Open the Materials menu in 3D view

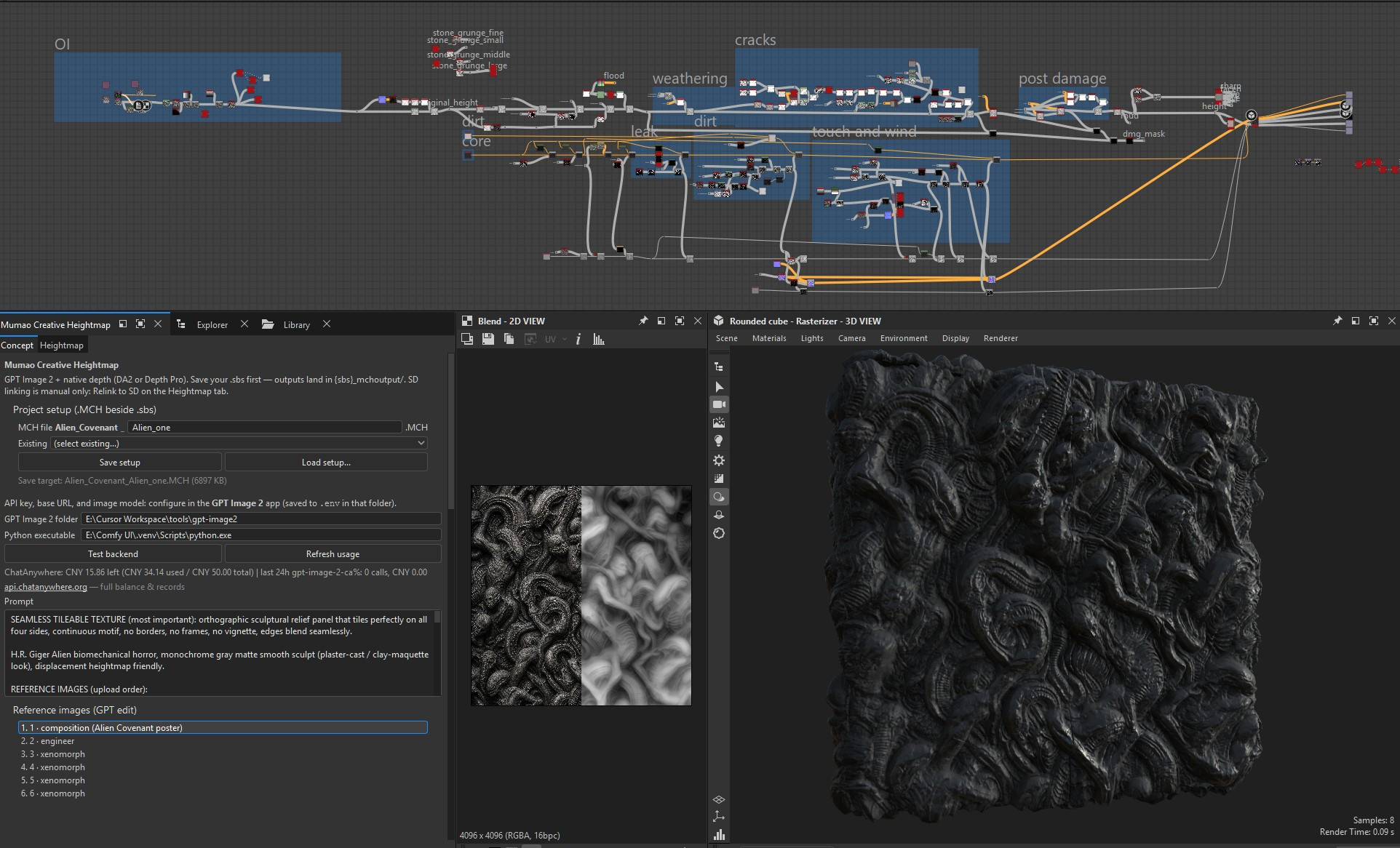(x=769, y=338)
